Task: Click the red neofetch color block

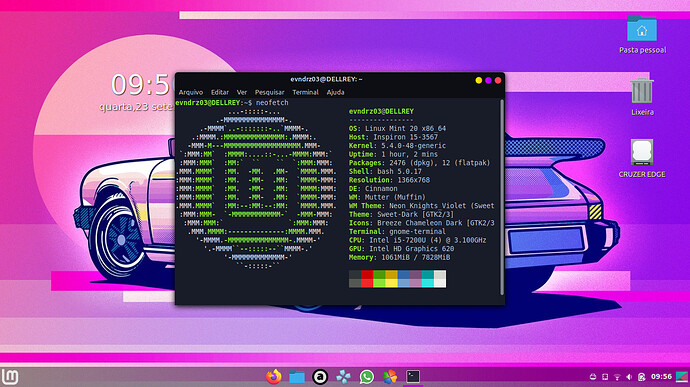Action: (x=367, y=279)
